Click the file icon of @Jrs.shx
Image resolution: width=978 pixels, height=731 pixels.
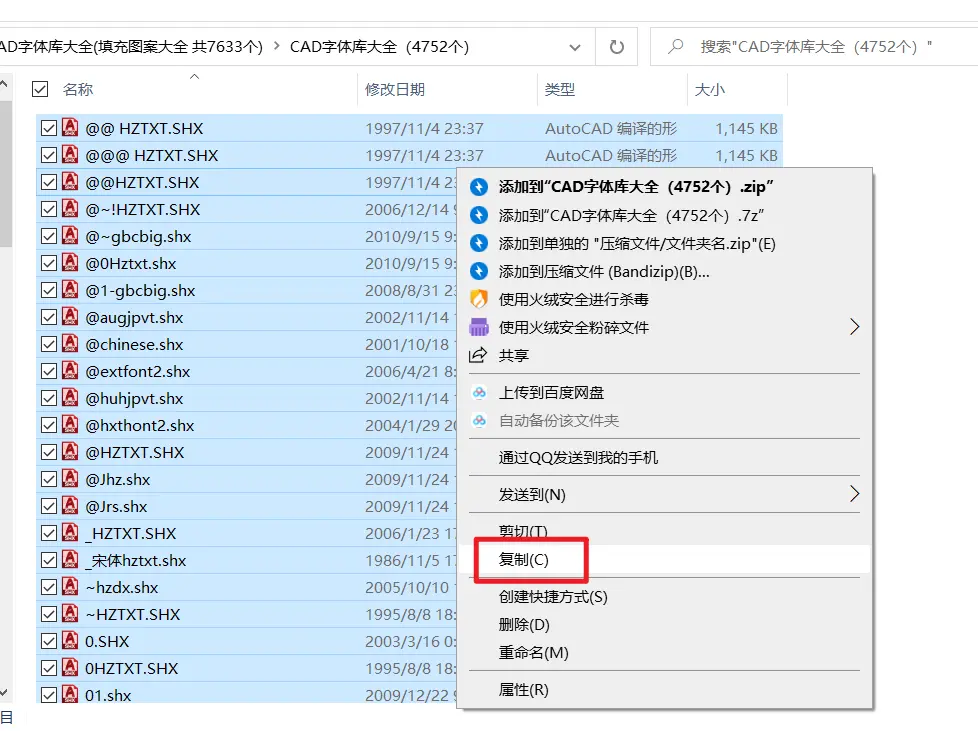(x=70, y=506)
